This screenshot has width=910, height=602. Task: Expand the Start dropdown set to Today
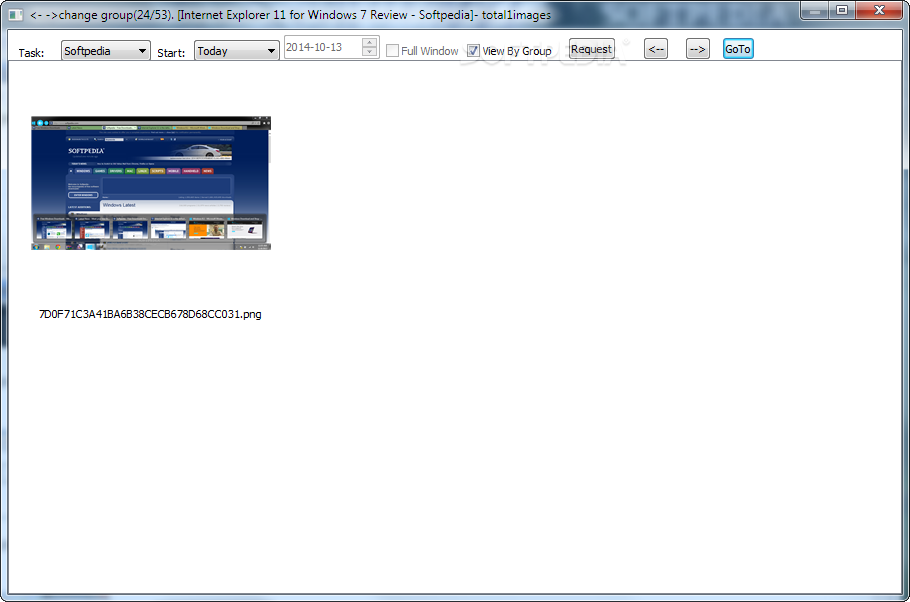[237, 51]
